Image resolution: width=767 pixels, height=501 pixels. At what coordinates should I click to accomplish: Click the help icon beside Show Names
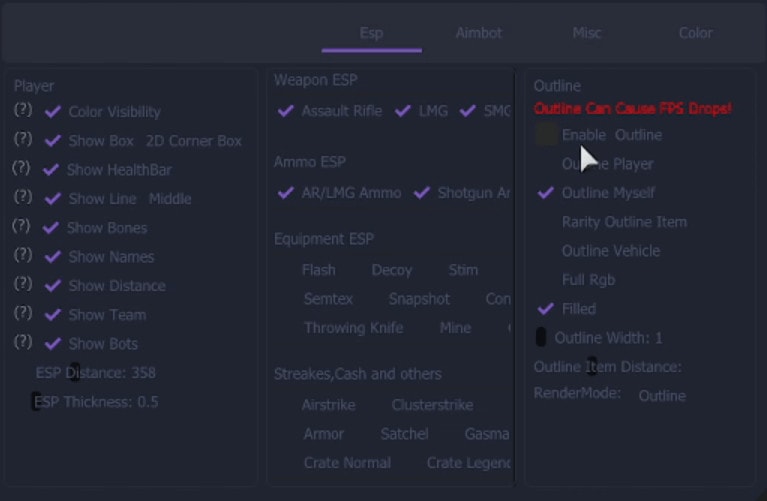(x=23, y=254)
